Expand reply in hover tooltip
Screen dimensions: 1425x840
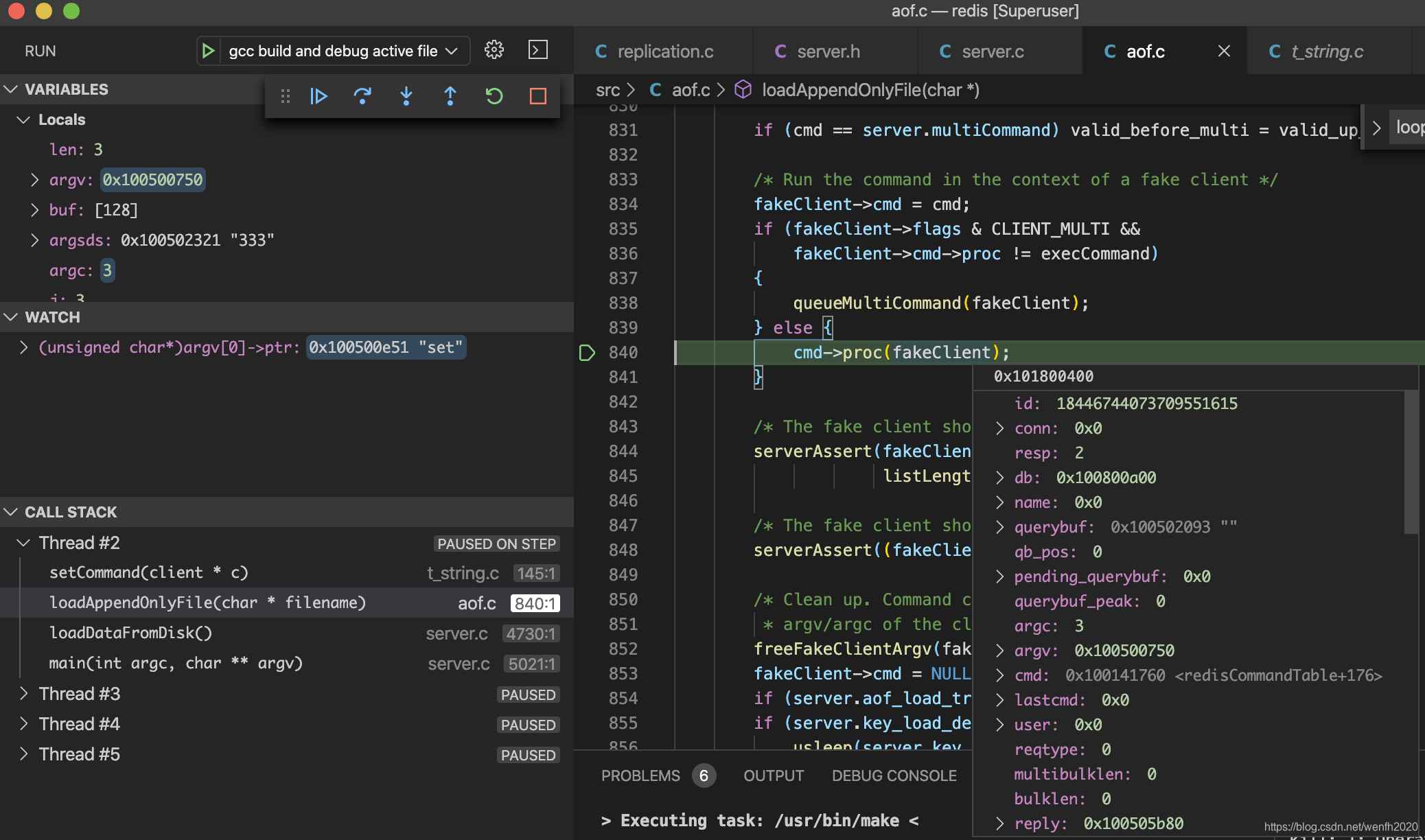[1000, 824]
